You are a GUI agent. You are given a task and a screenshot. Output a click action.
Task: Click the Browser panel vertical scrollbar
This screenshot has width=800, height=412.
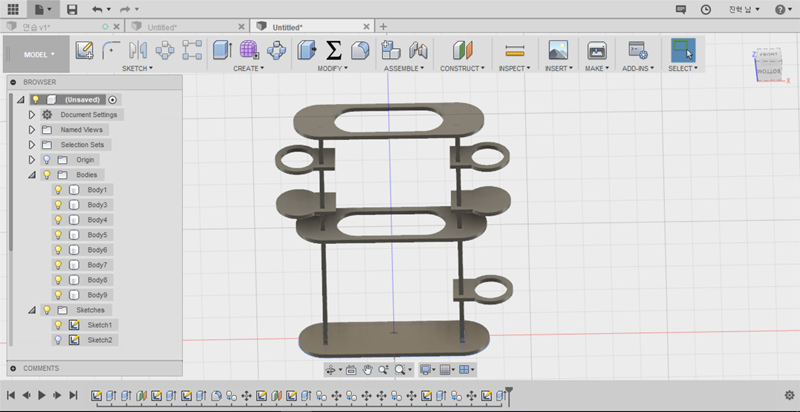pos(10,172)
